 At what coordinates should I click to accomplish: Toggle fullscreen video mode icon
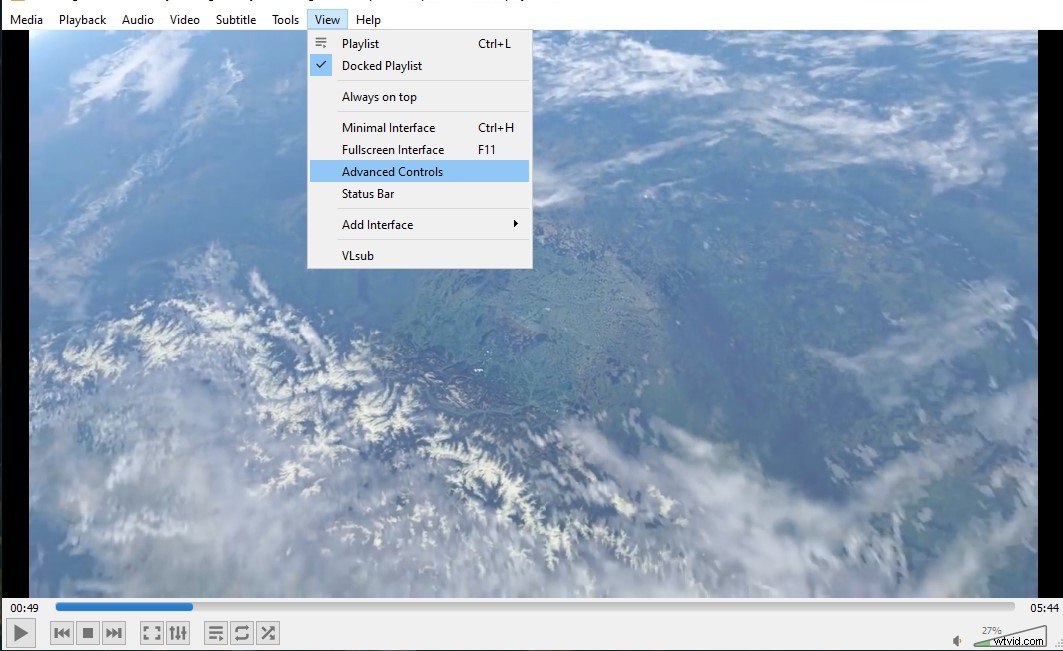151,632
